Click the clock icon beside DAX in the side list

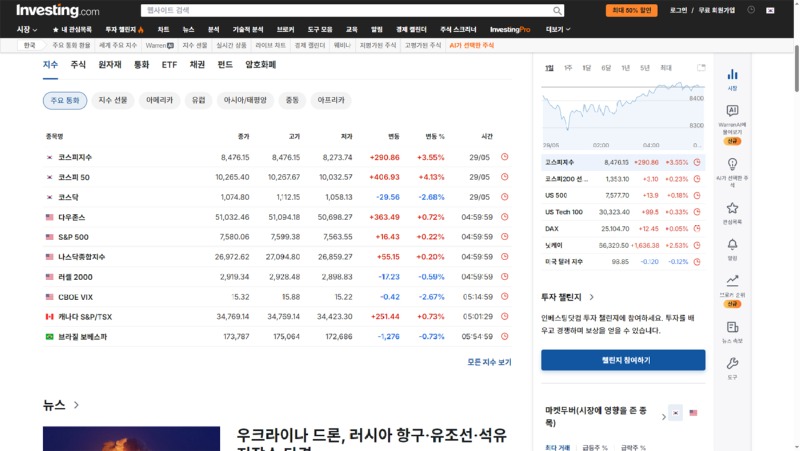697,229
